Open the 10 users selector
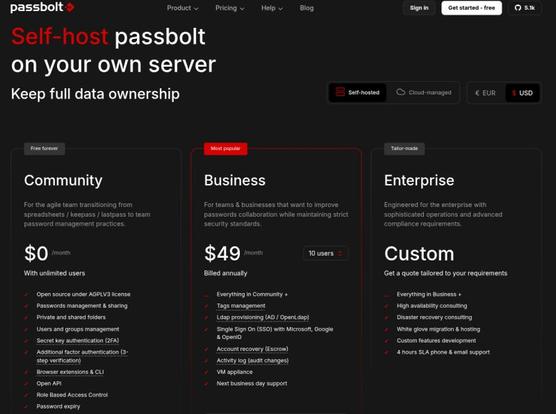Viewport: 556px width, 414px height. click(325, 253)
